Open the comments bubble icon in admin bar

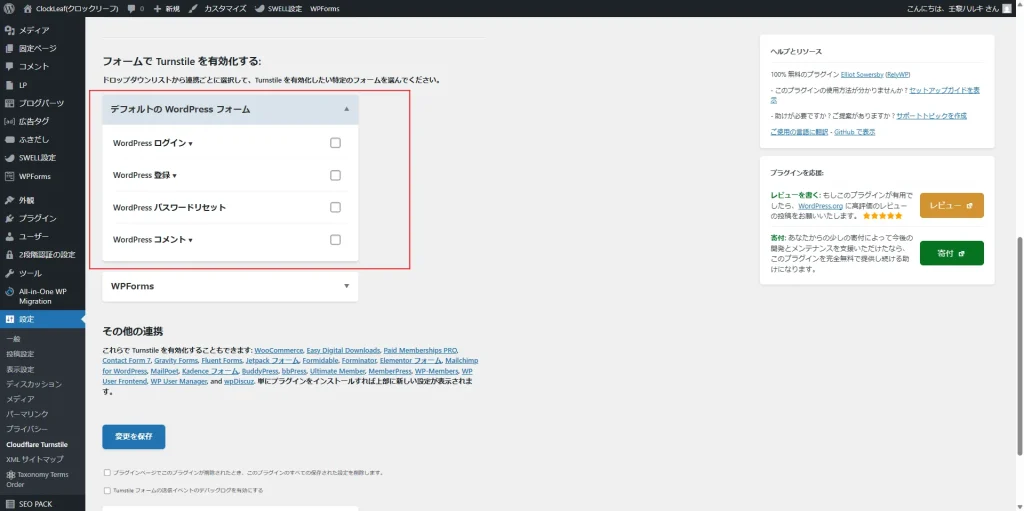[132, 8]
